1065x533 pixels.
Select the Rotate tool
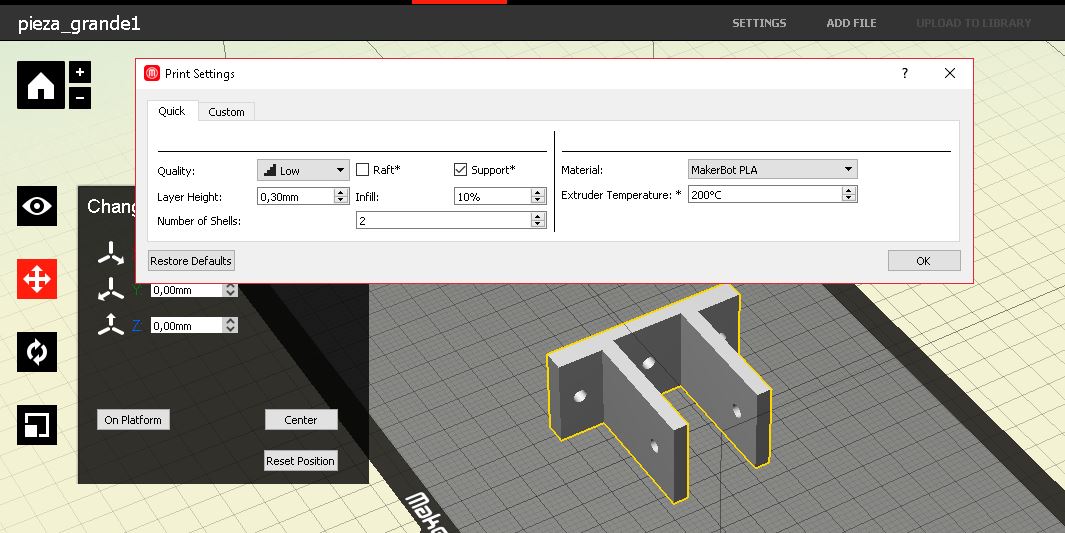(37, 352)
